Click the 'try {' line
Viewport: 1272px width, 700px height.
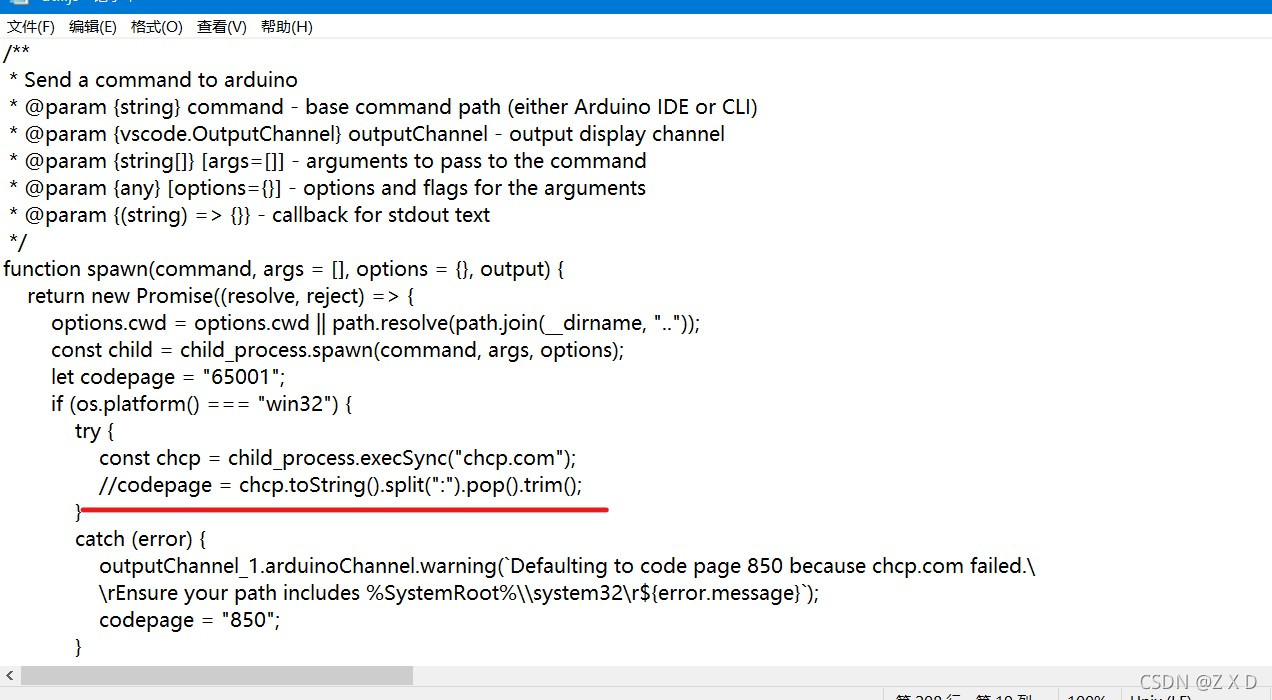[x=95, y=431]
